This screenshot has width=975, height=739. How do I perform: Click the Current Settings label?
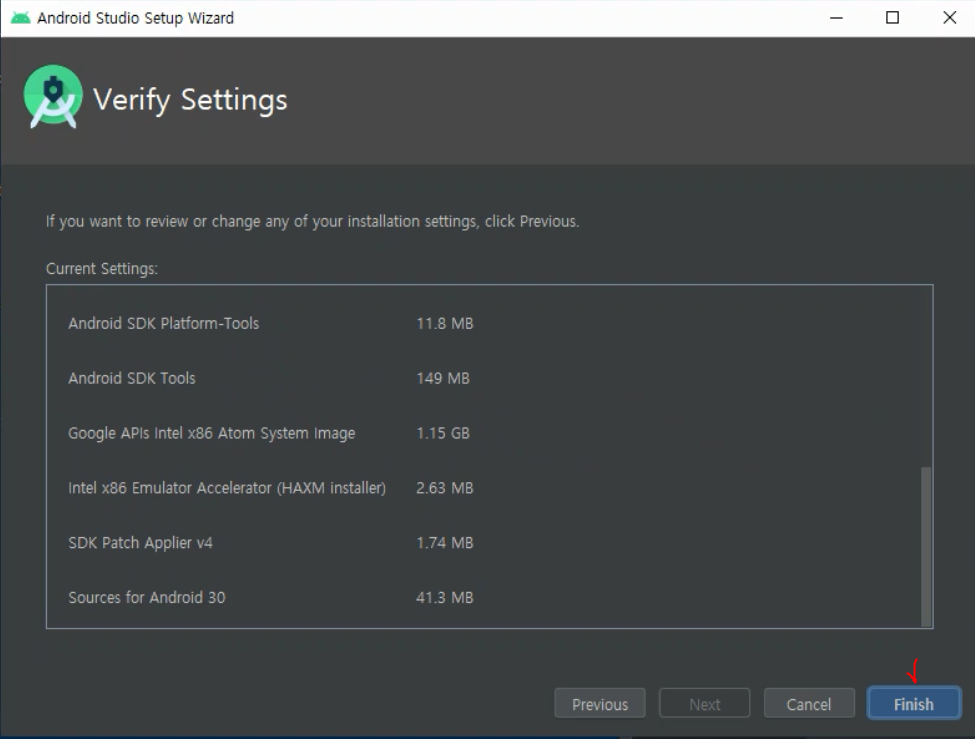tap(102, 269)
